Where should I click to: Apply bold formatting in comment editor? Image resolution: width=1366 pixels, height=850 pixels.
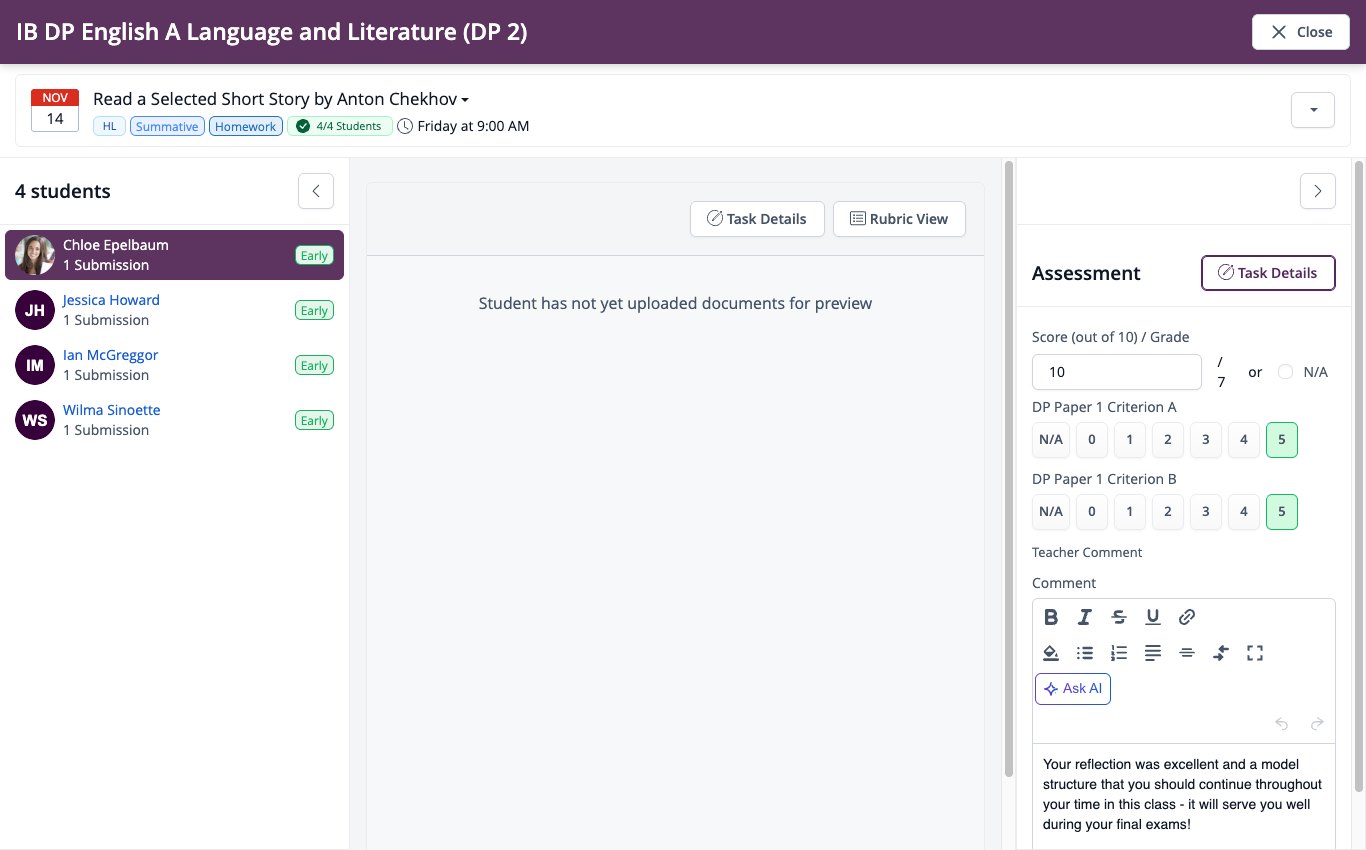click(x=1051, y=617)
